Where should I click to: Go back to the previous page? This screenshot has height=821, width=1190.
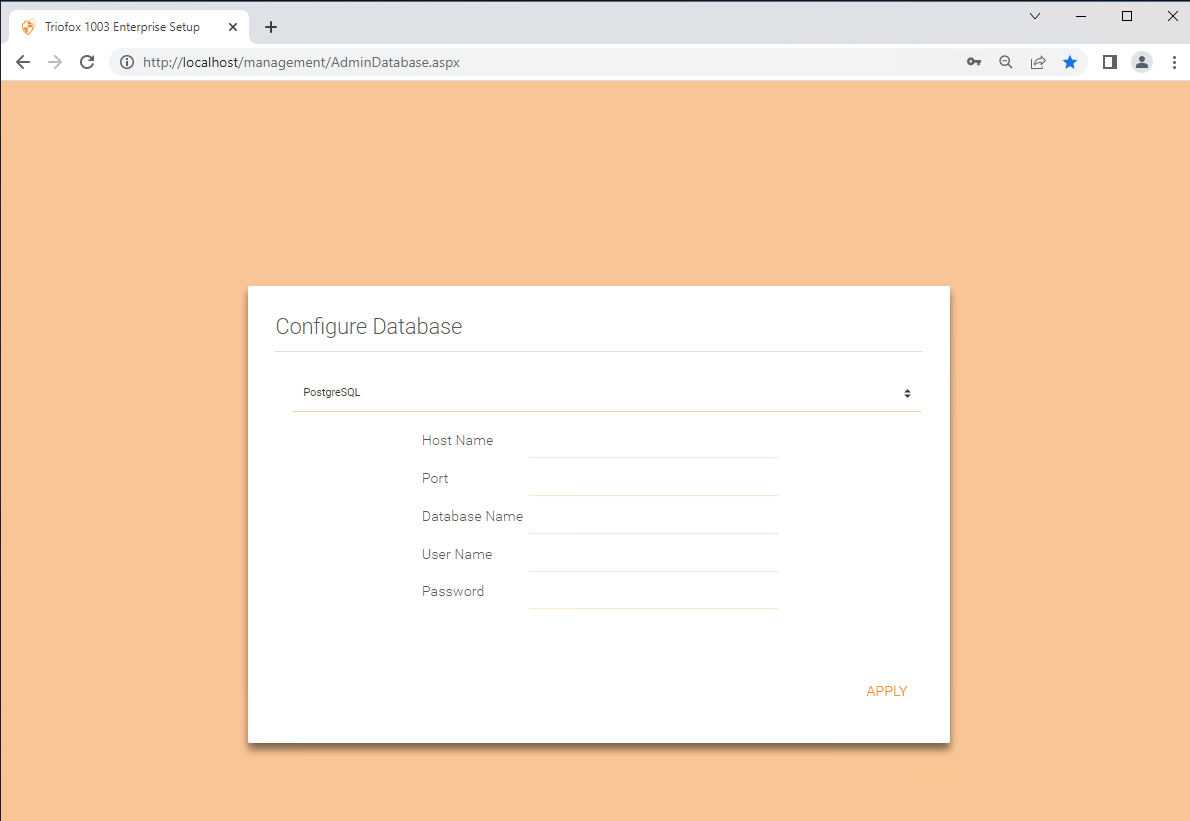click(23, 62)
